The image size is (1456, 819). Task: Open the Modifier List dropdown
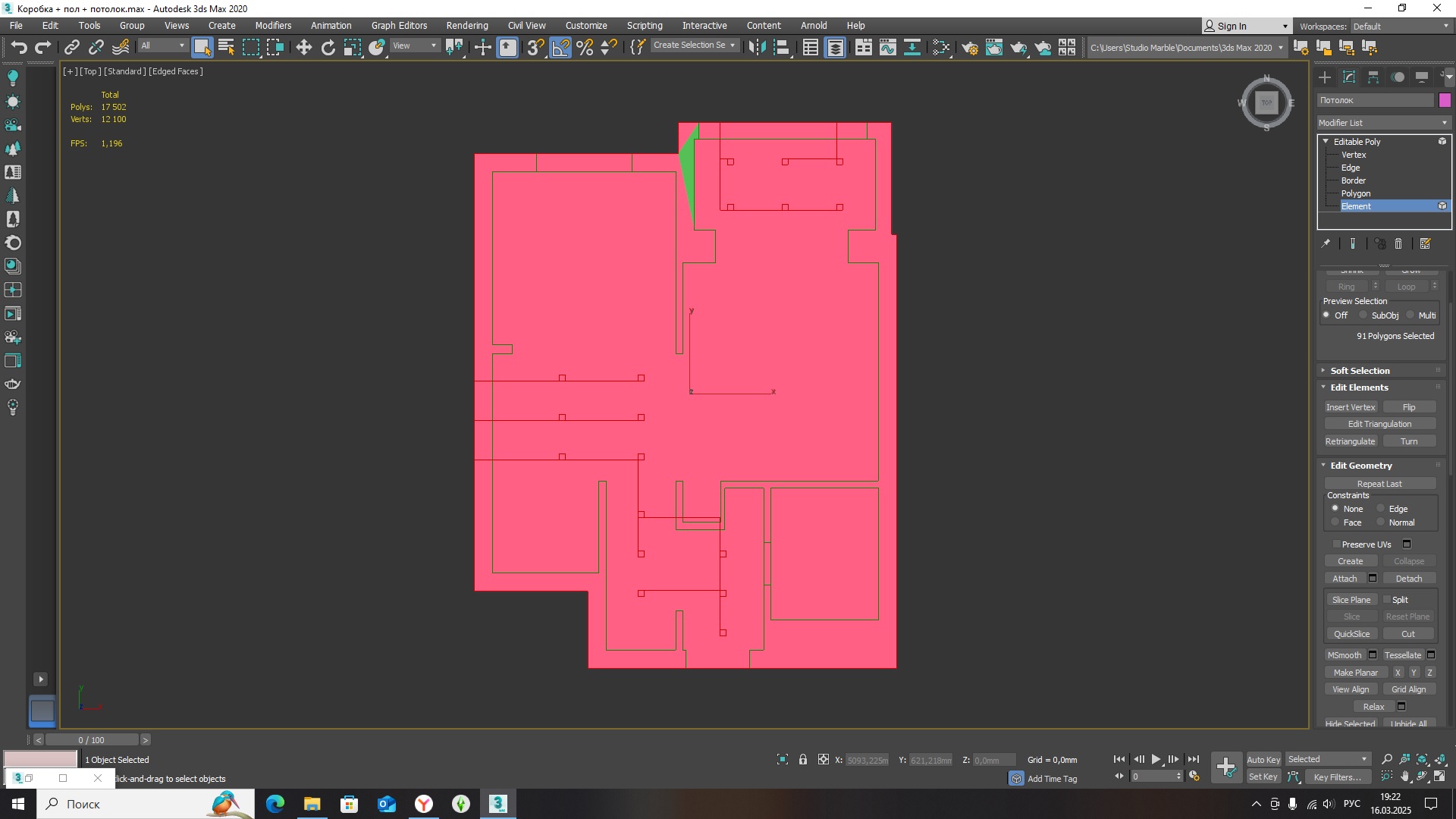[x=1383, y=123]
